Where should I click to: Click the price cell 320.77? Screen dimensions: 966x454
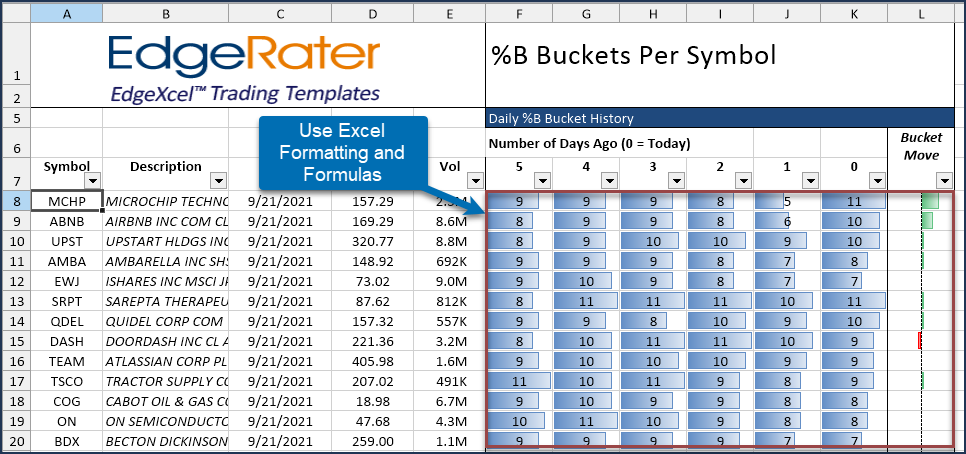tap(372, 241)
